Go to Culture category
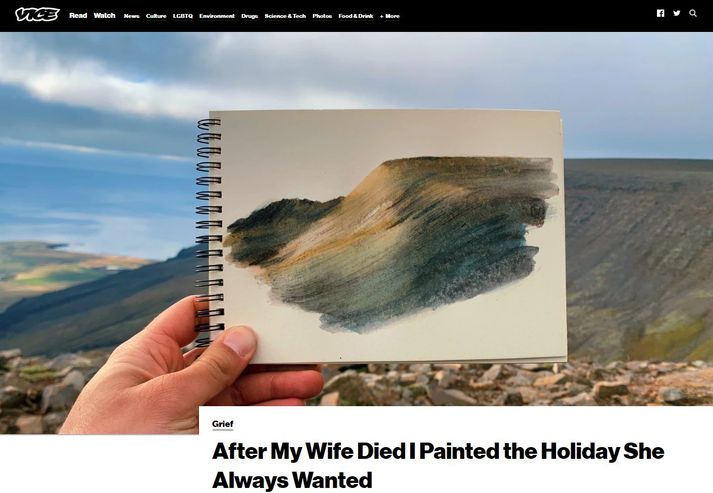 (x=156, y=16)
